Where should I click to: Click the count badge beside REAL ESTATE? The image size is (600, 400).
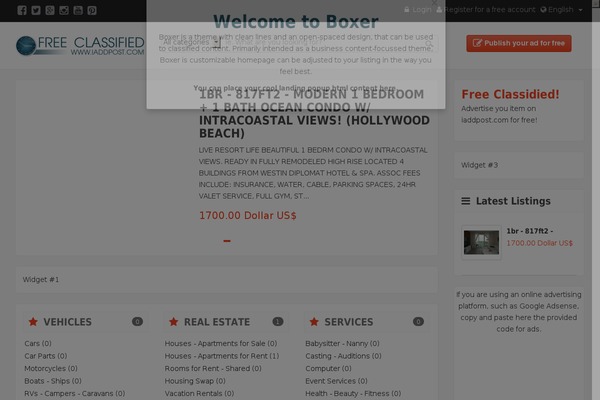point(278,322)
